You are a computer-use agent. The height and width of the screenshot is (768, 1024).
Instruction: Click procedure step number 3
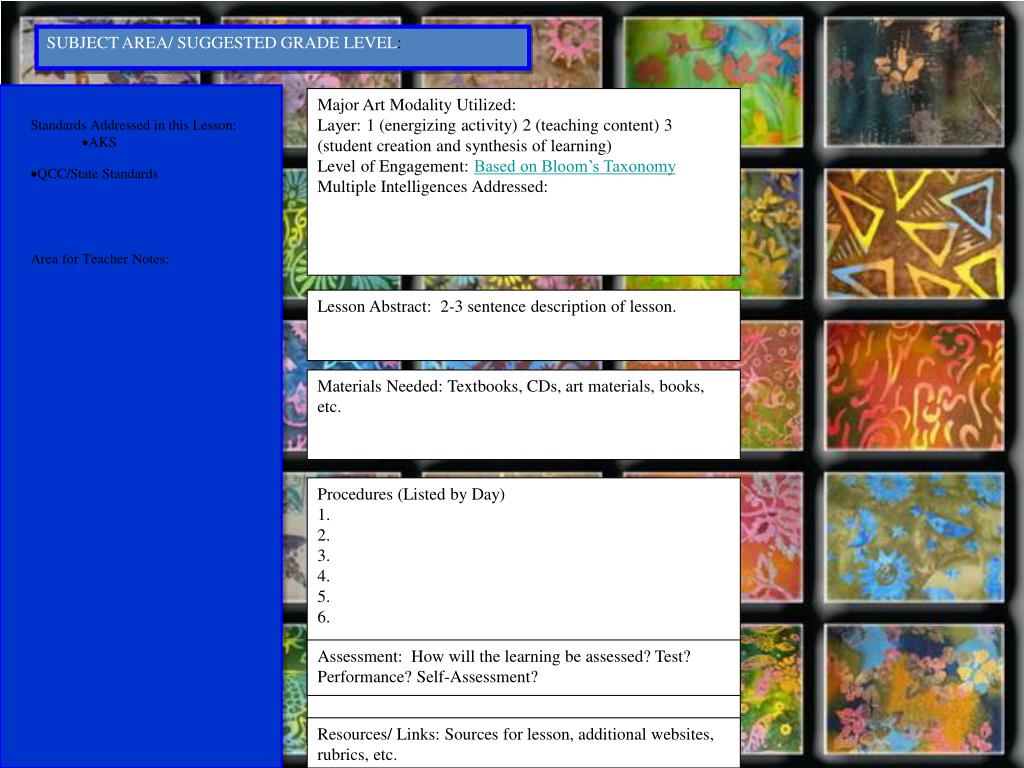click(323, 556)
